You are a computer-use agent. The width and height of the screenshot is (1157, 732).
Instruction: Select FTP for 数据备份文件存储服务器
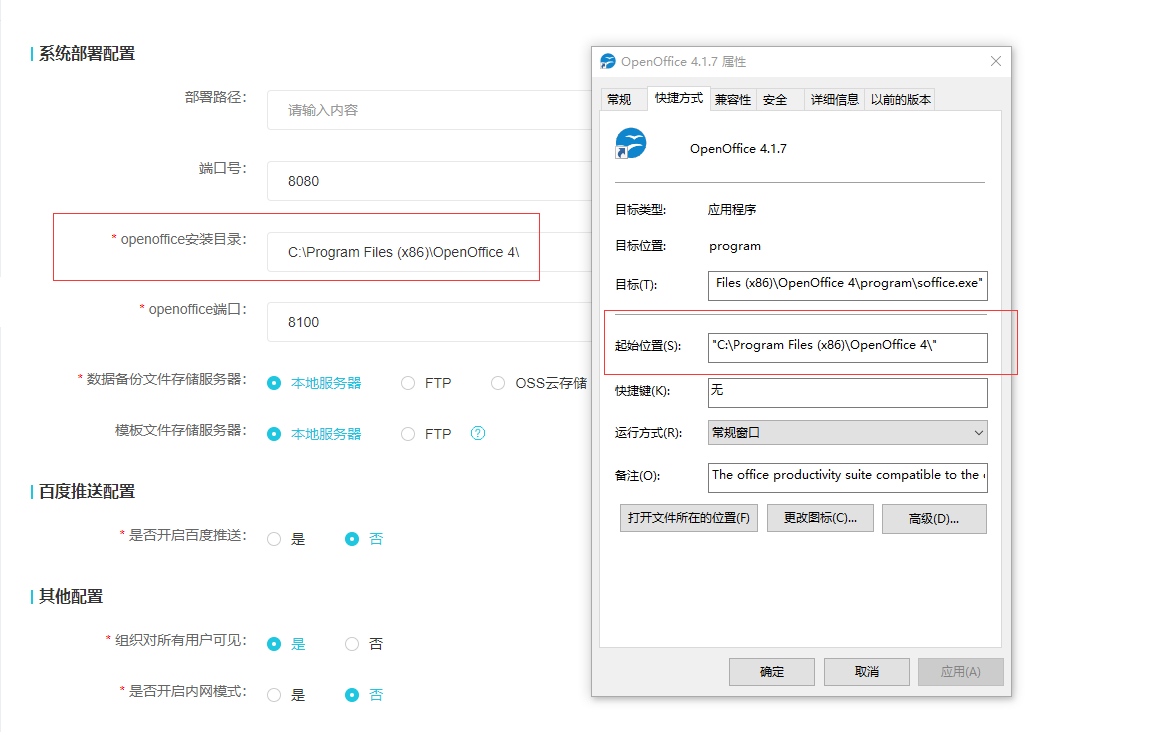(408, 383)
